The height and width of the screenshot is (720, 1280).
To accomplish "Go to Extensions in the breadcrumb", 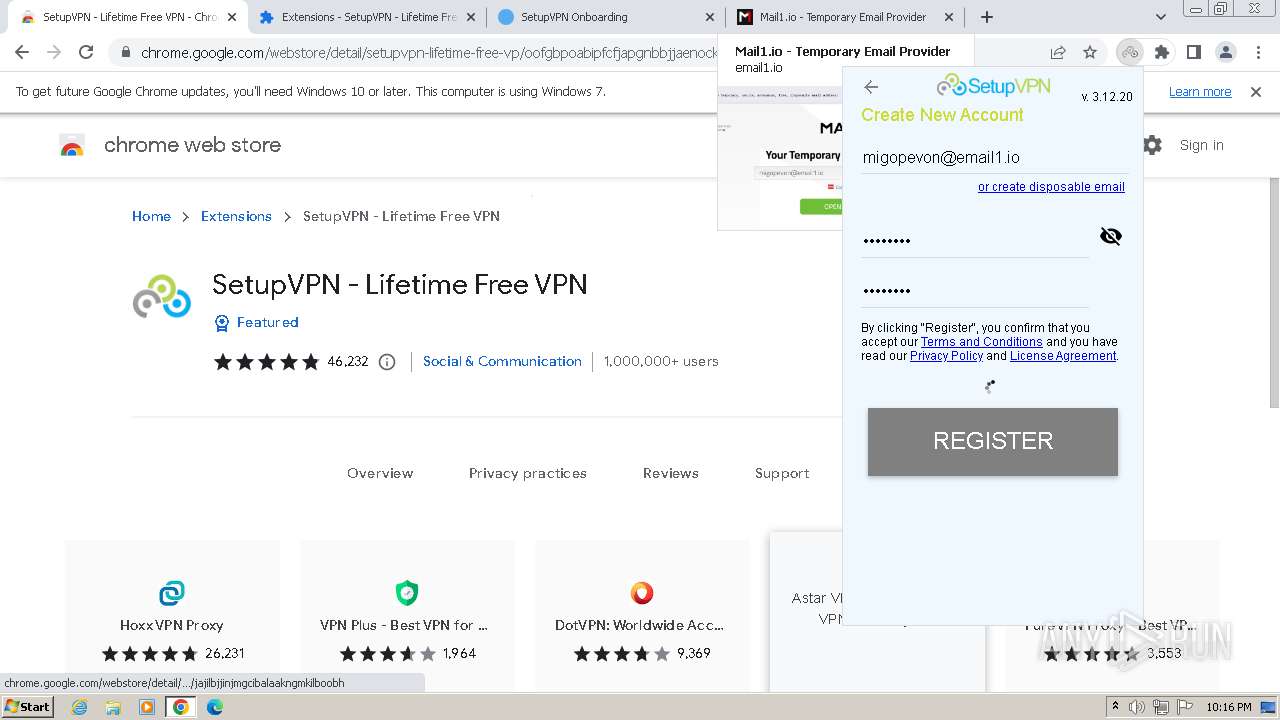I will 236,216.
